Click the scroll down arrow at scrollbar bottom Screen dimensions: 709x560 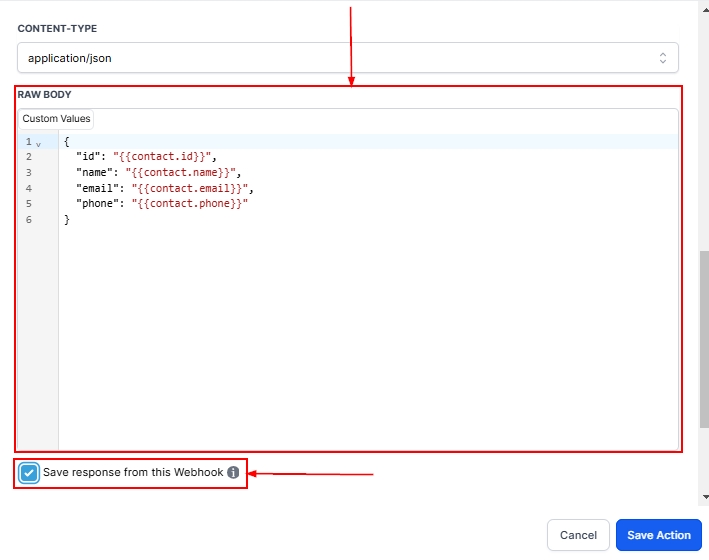tap(703, 497)
